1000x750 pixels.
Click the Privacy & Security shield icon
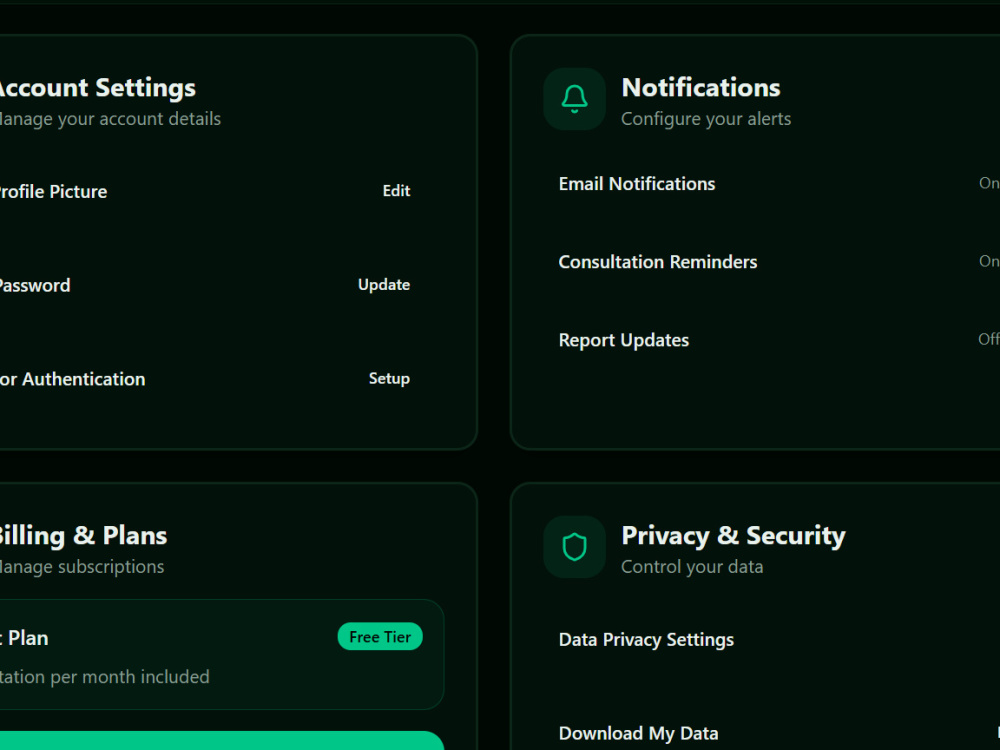click(574, 547)
